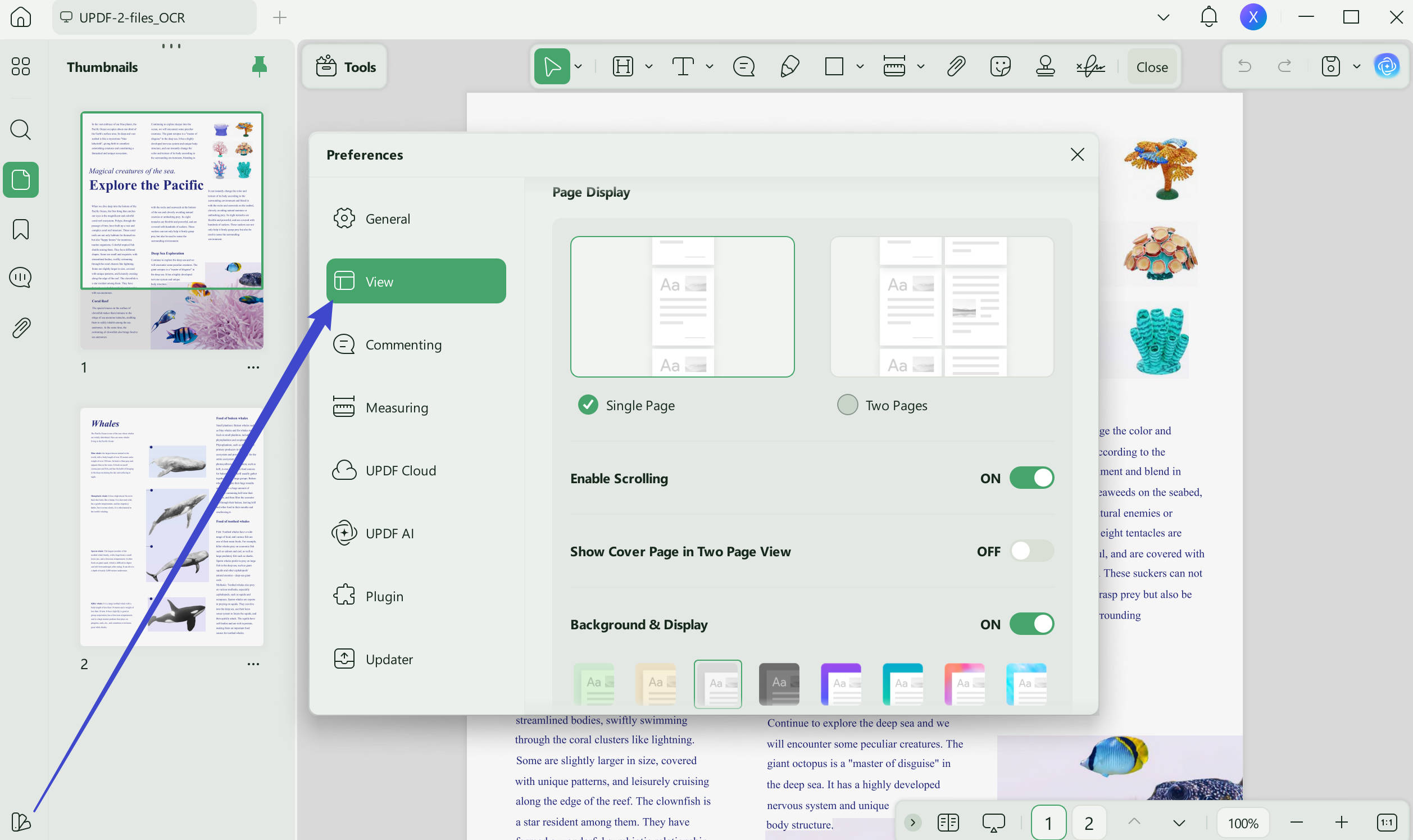Open the reading mode book icon
1413x840 pixels.
coord(948,823)
